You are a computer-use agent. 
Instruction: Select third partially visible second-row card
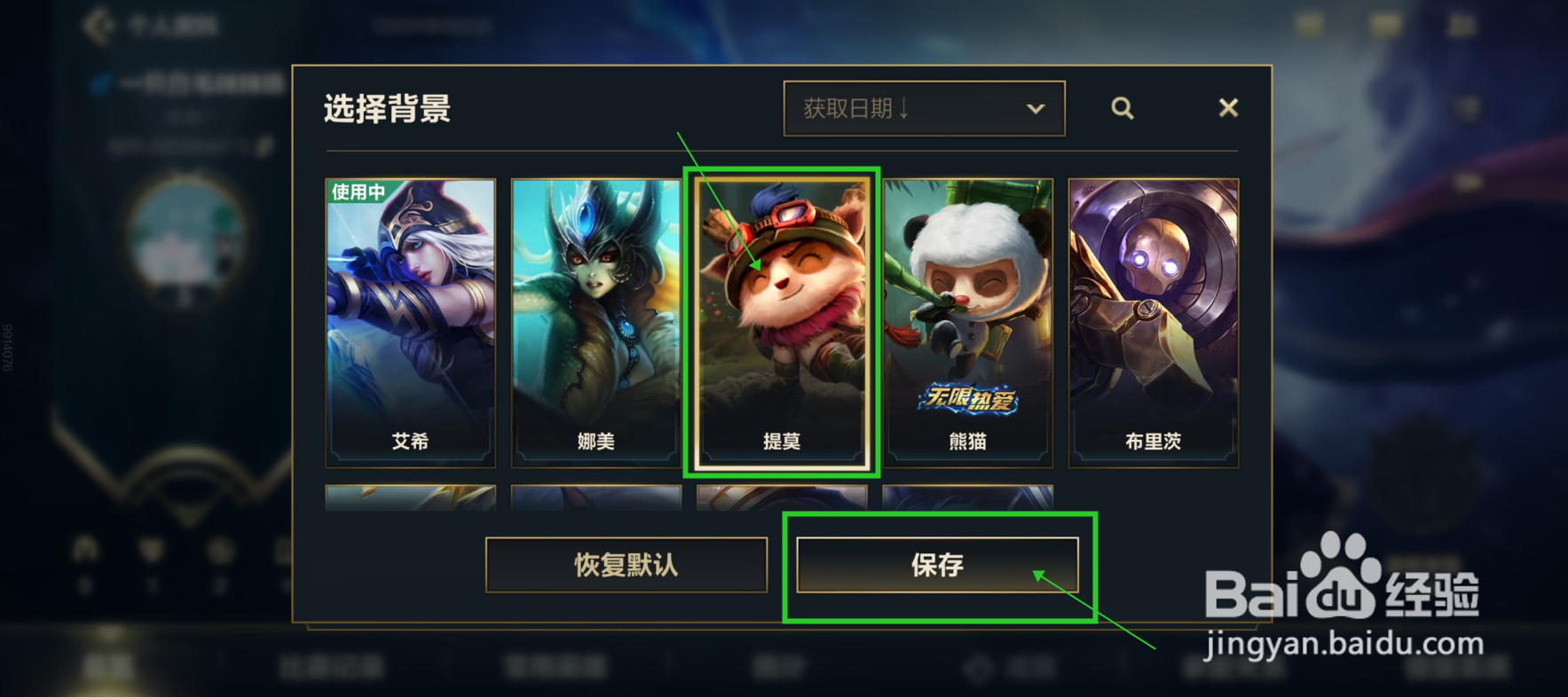point(781,497)
